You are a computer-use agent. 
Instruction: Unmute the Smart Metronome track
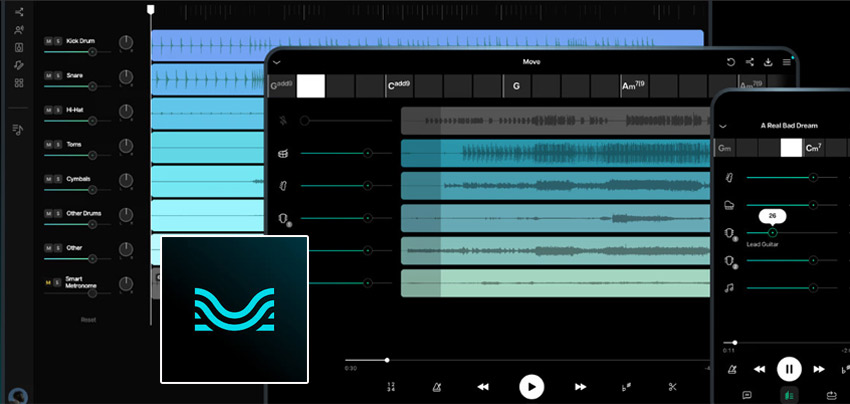click(48, 283)
